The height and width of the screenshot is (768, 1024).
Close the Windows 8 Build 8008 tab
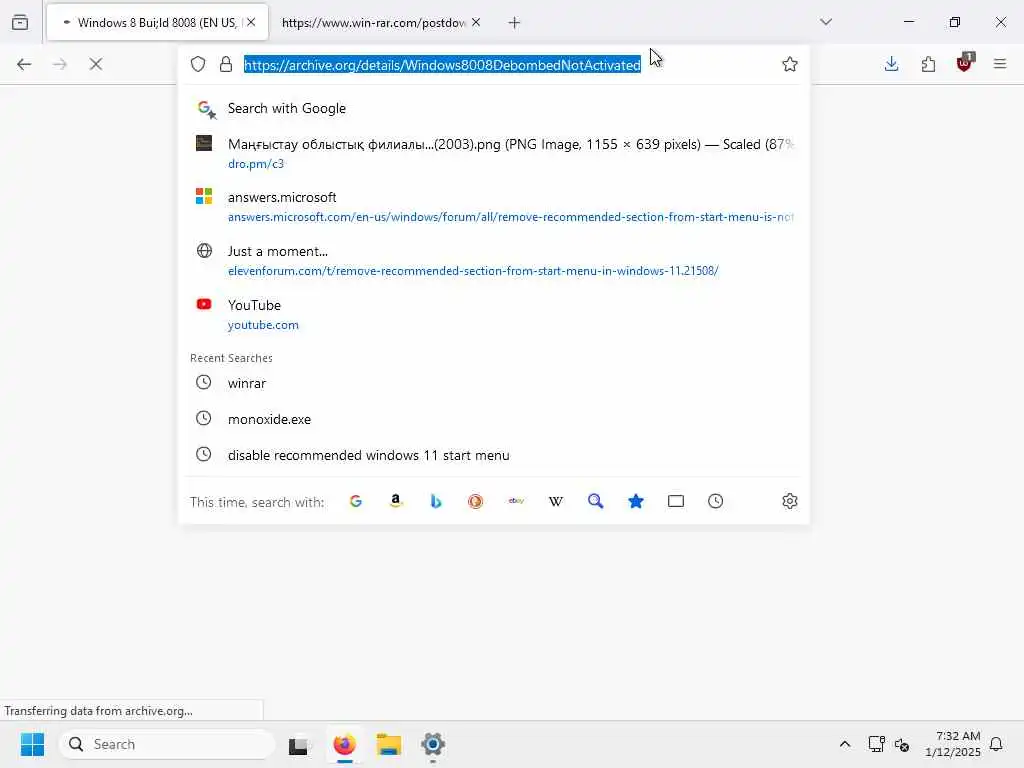pos(251,22)
